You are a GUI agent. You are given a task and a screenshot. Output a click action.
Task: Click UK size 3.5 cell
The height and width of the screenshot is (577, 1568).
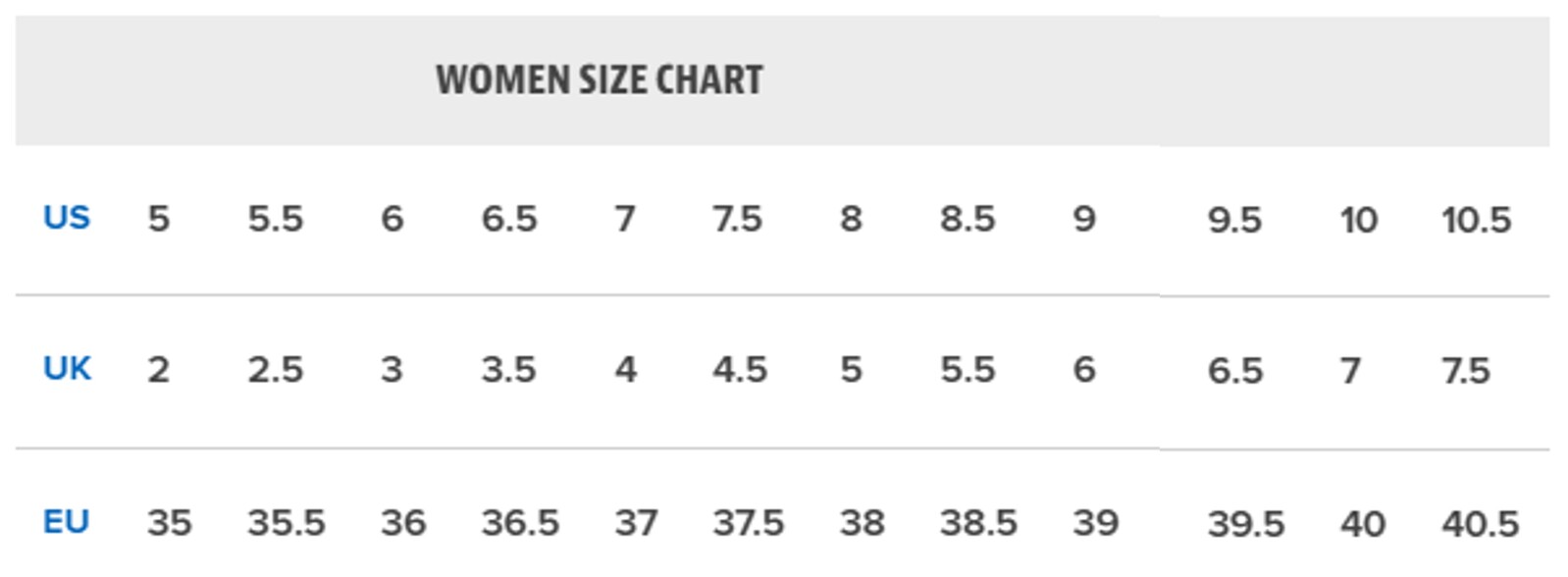(508, 370)
